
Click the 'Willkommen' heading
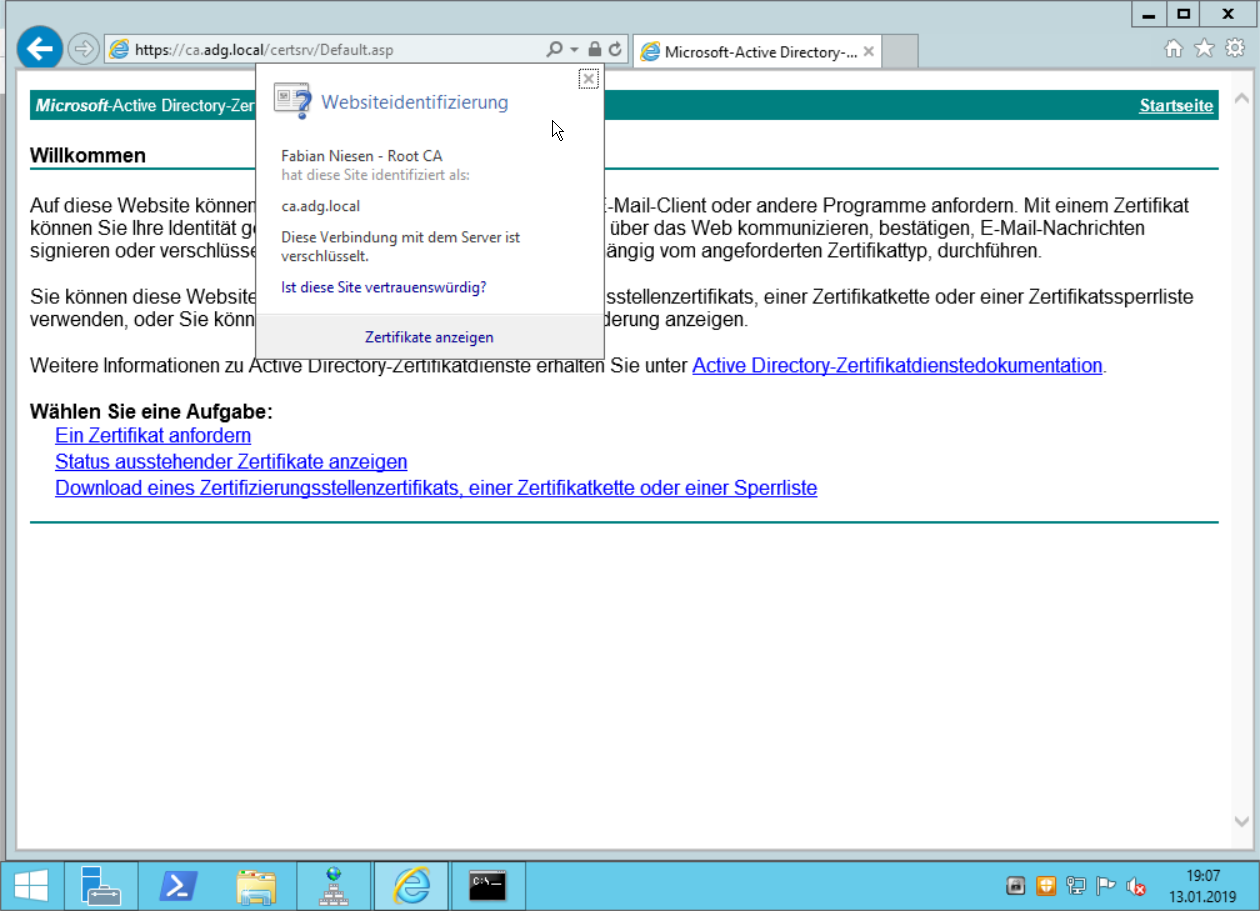coord(88,155)
